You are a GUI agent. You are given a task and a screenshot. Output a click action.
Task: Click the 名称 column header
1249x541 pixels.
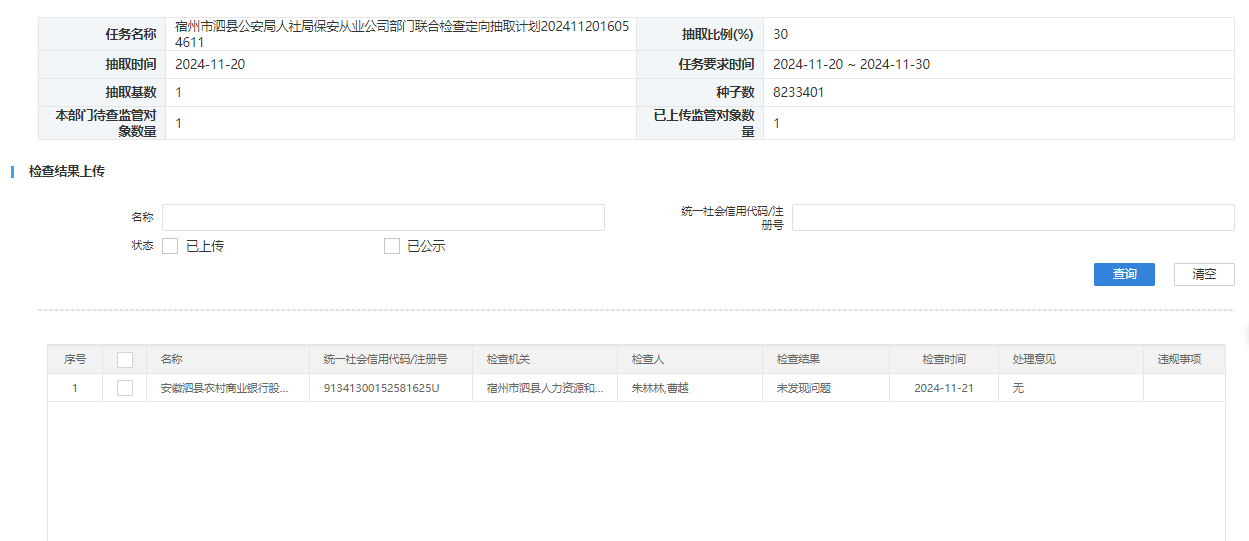[x=171, y=360]
